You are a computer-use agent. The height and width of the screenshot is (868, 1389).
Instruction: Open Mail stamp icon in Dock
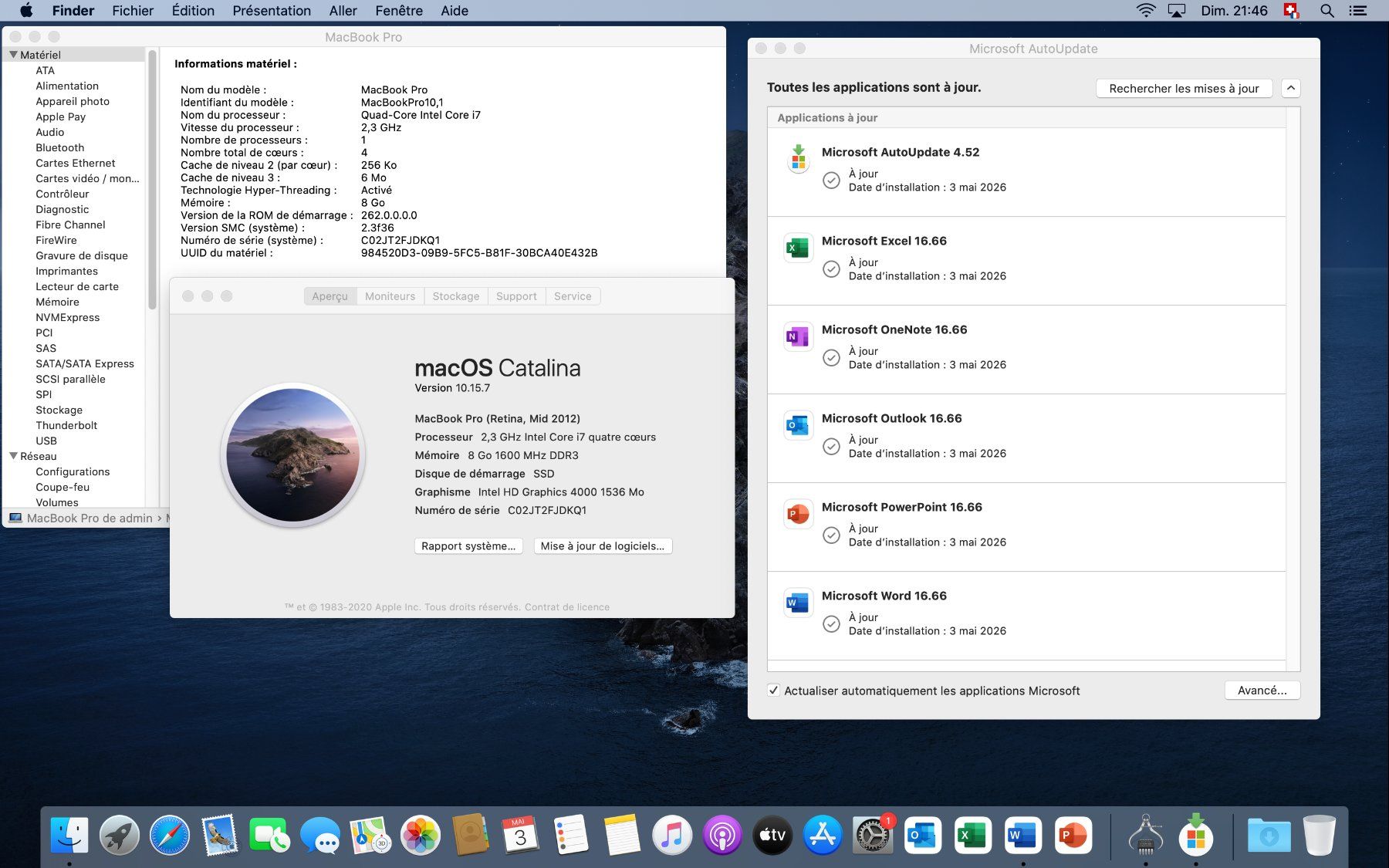[220, 835]
